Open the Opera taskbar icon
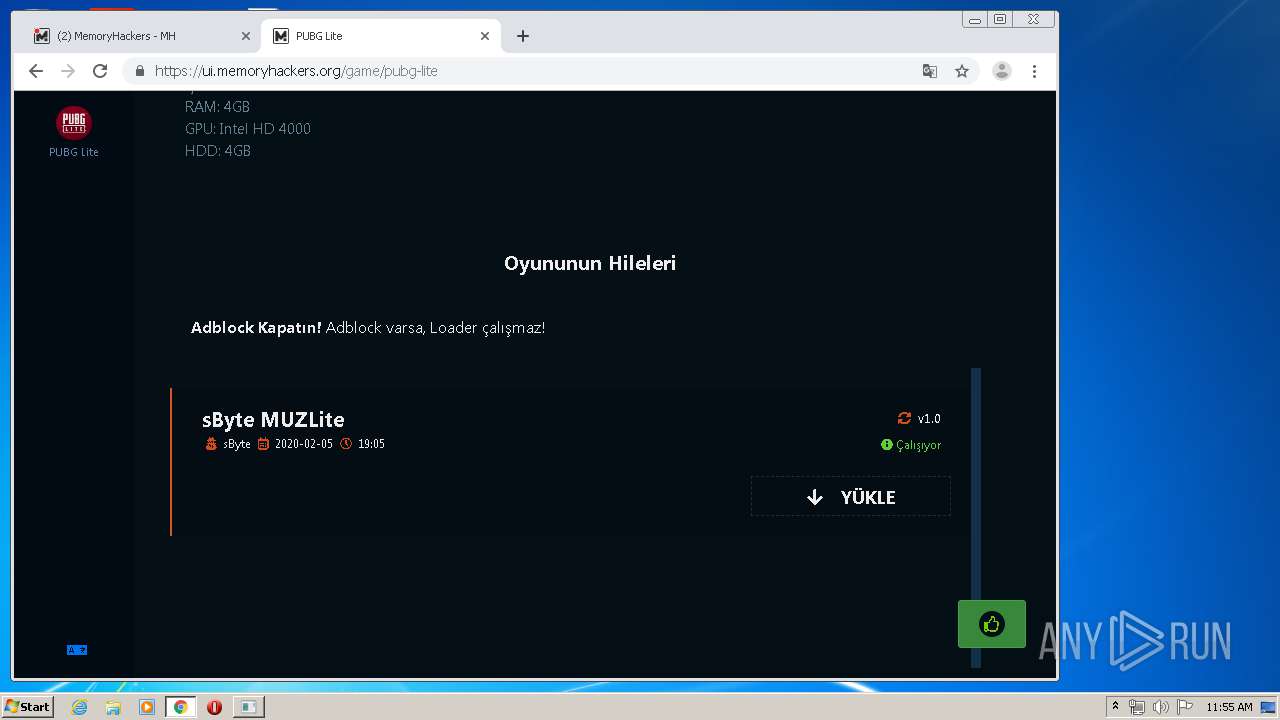The height and width of the screenshot is (720, 1280). [x=214, y=707]
